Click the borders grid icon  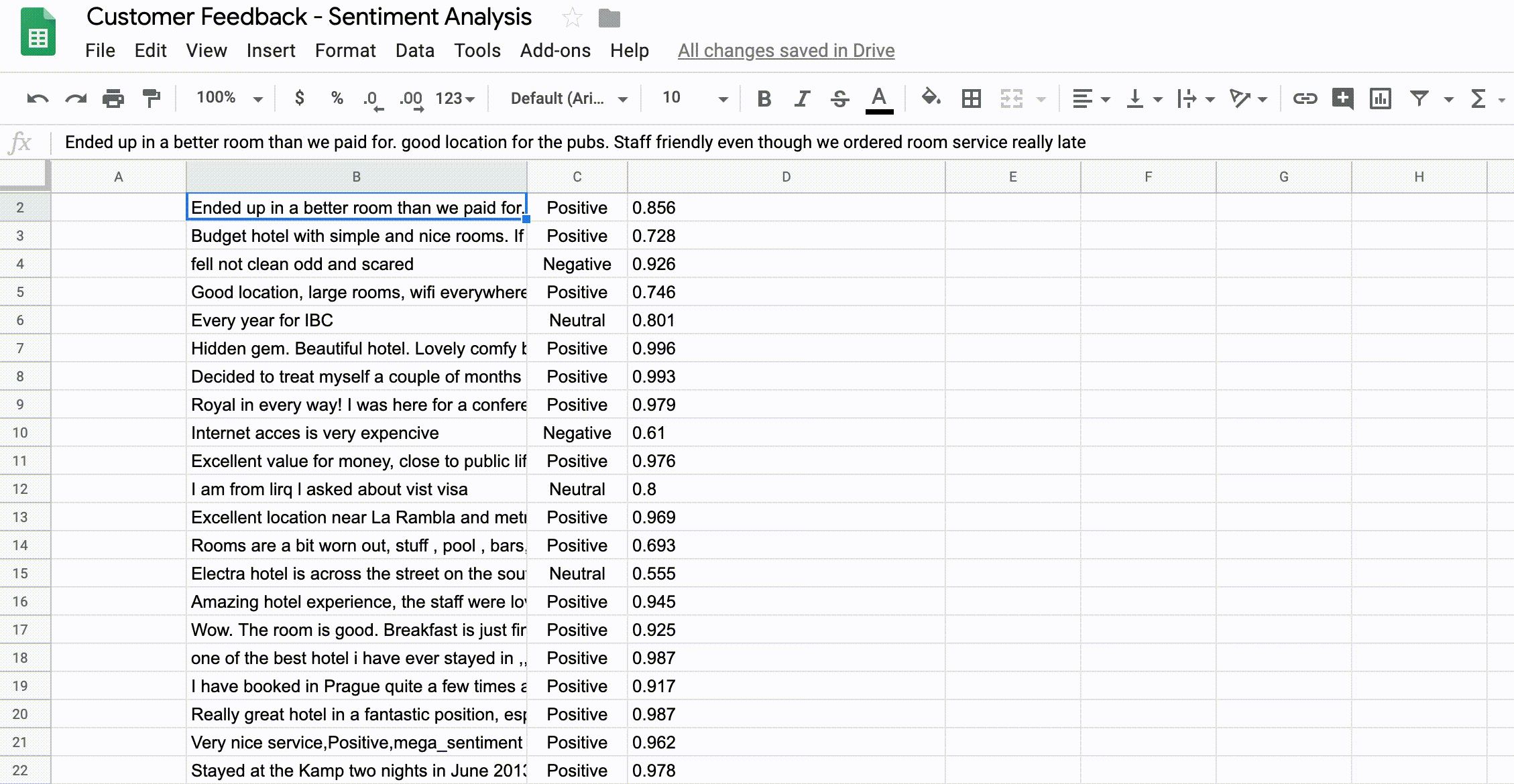pos(971,99)
